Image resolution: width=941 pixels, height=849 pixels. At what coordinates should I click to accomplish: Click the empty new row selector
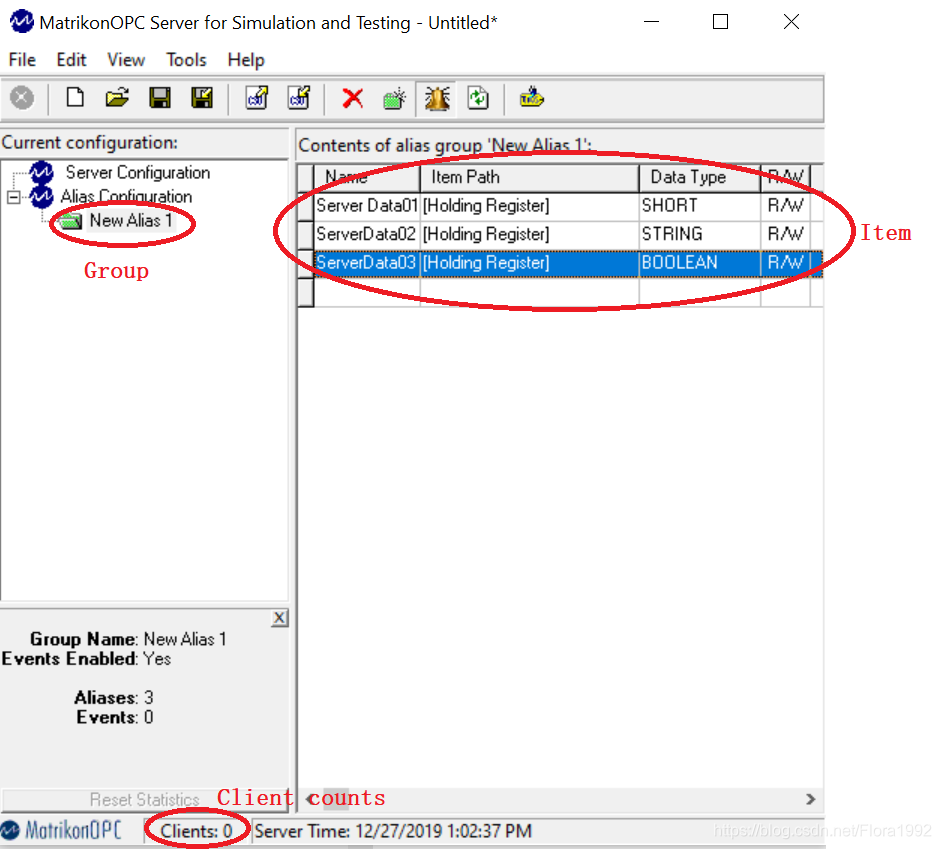305,292
